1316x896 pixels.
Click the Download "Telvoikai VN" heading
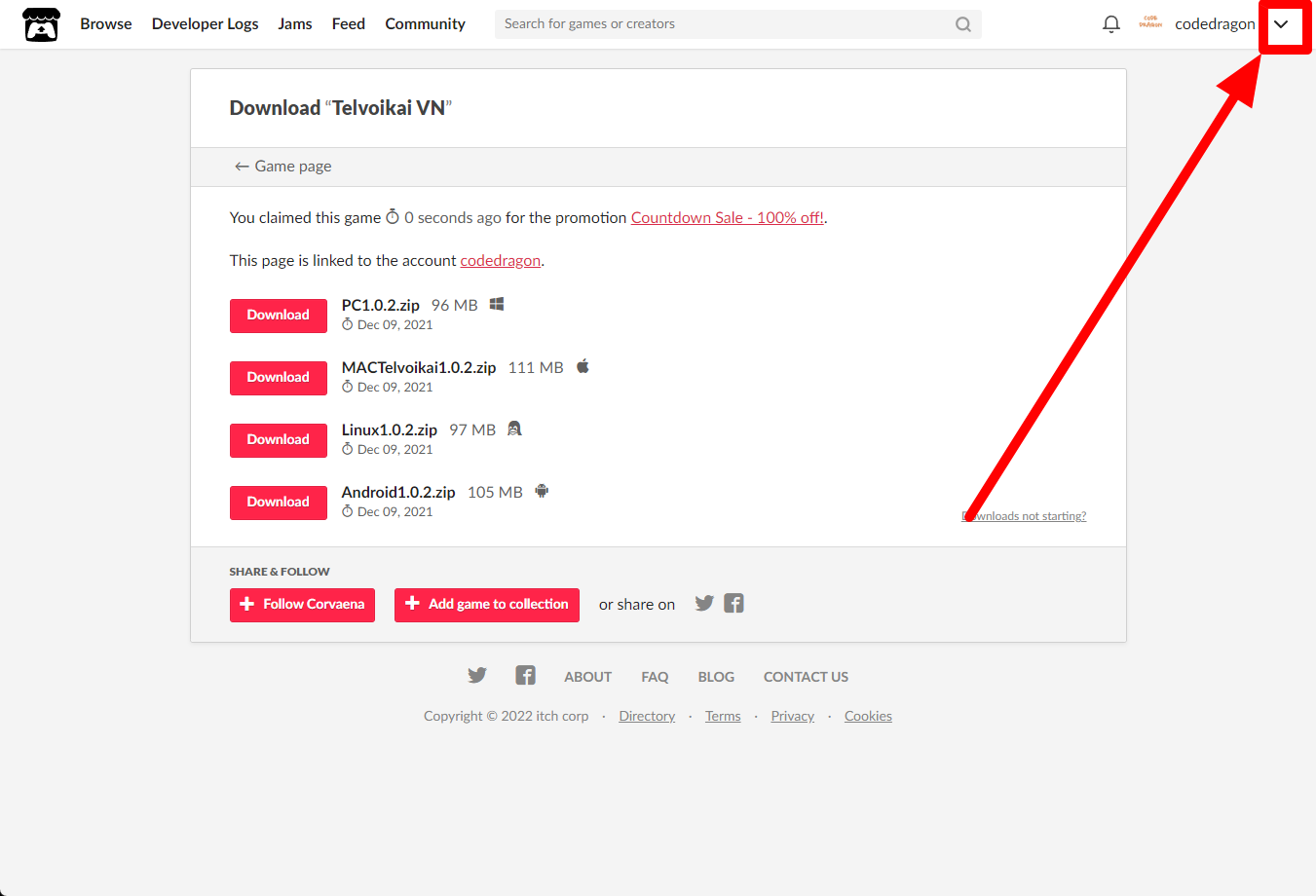341,108
